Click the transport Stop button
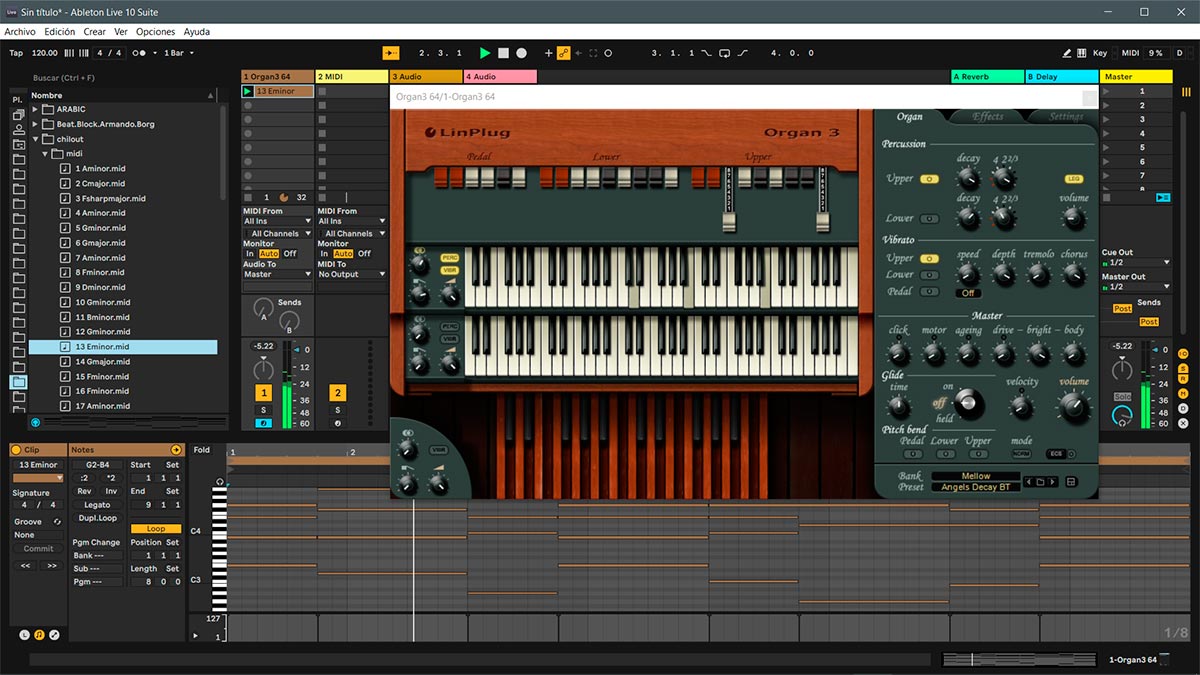1200x675 pixels. coord(503,53)
